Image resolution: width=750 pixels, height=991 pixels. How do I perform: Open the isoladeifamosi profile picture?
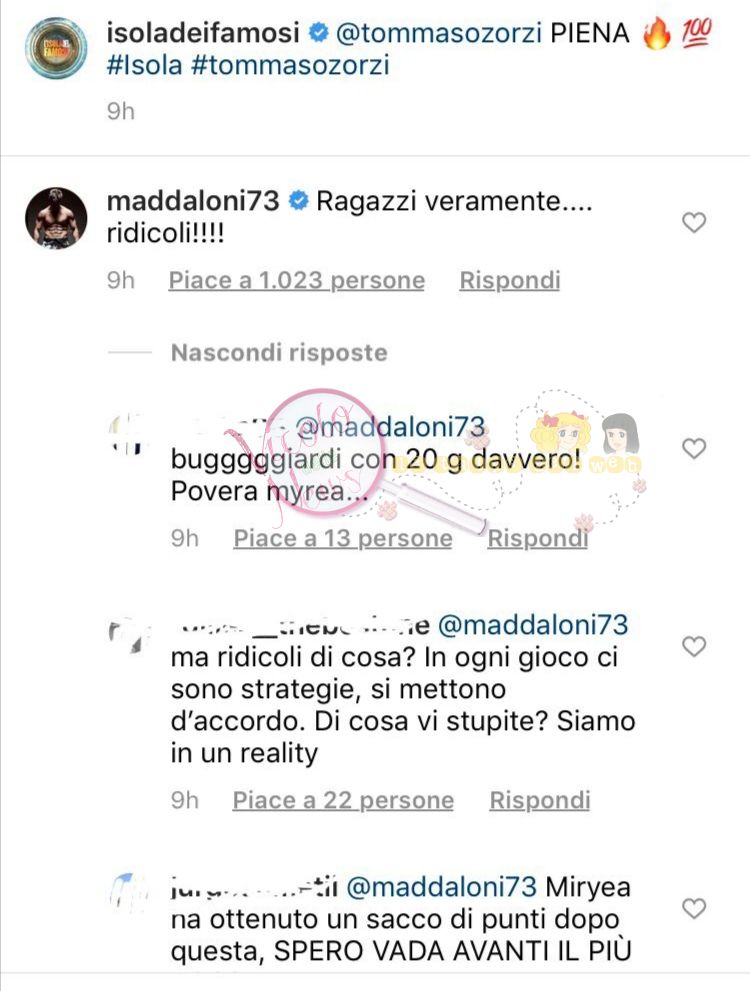pos(56,48)
